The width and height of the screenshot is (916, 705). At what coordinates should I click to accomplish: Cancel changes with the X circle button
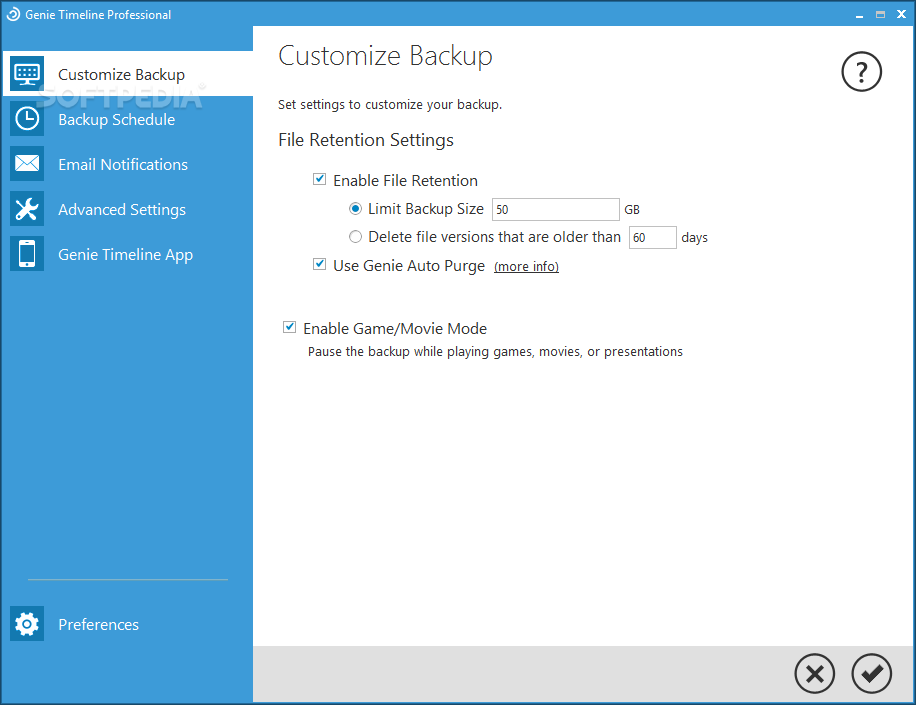tap(814, 673)
